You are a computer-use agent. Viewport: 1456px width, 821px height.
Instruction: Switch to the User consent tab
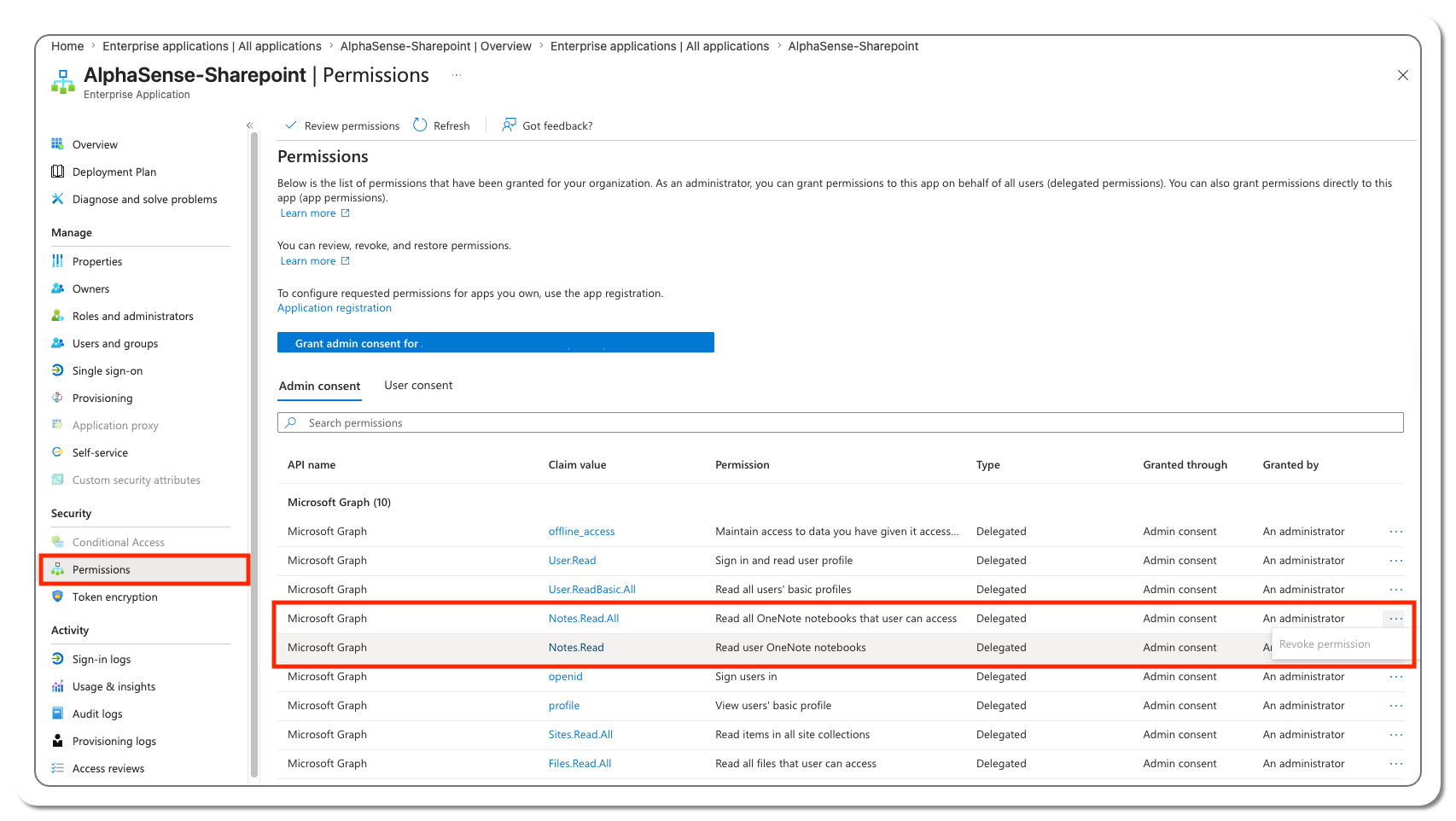coord(418,386)
